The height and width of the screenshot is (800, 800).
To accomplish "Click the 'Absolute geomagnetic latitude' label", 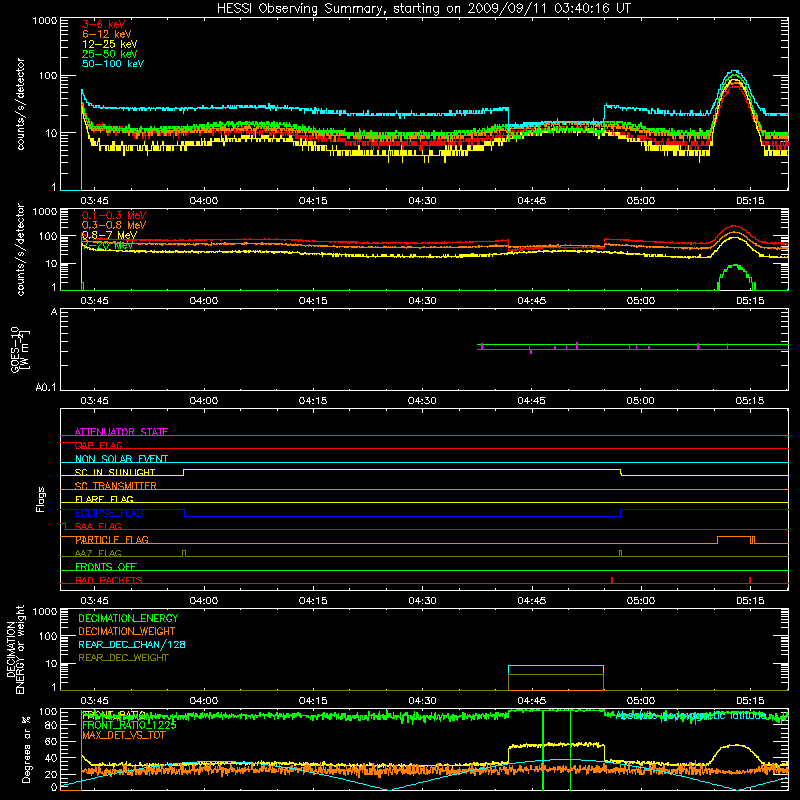I will point(691,716).
